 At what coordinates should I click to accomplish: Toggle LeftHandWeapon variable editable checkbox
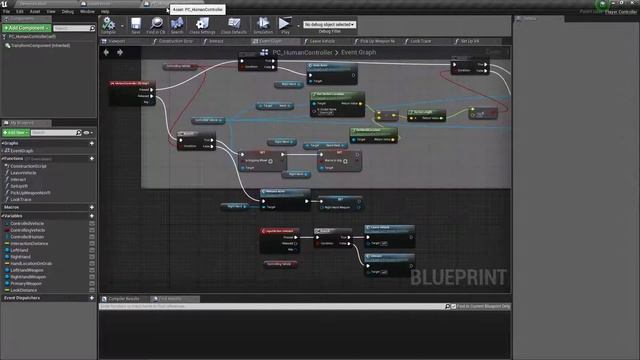click(92, 270)
